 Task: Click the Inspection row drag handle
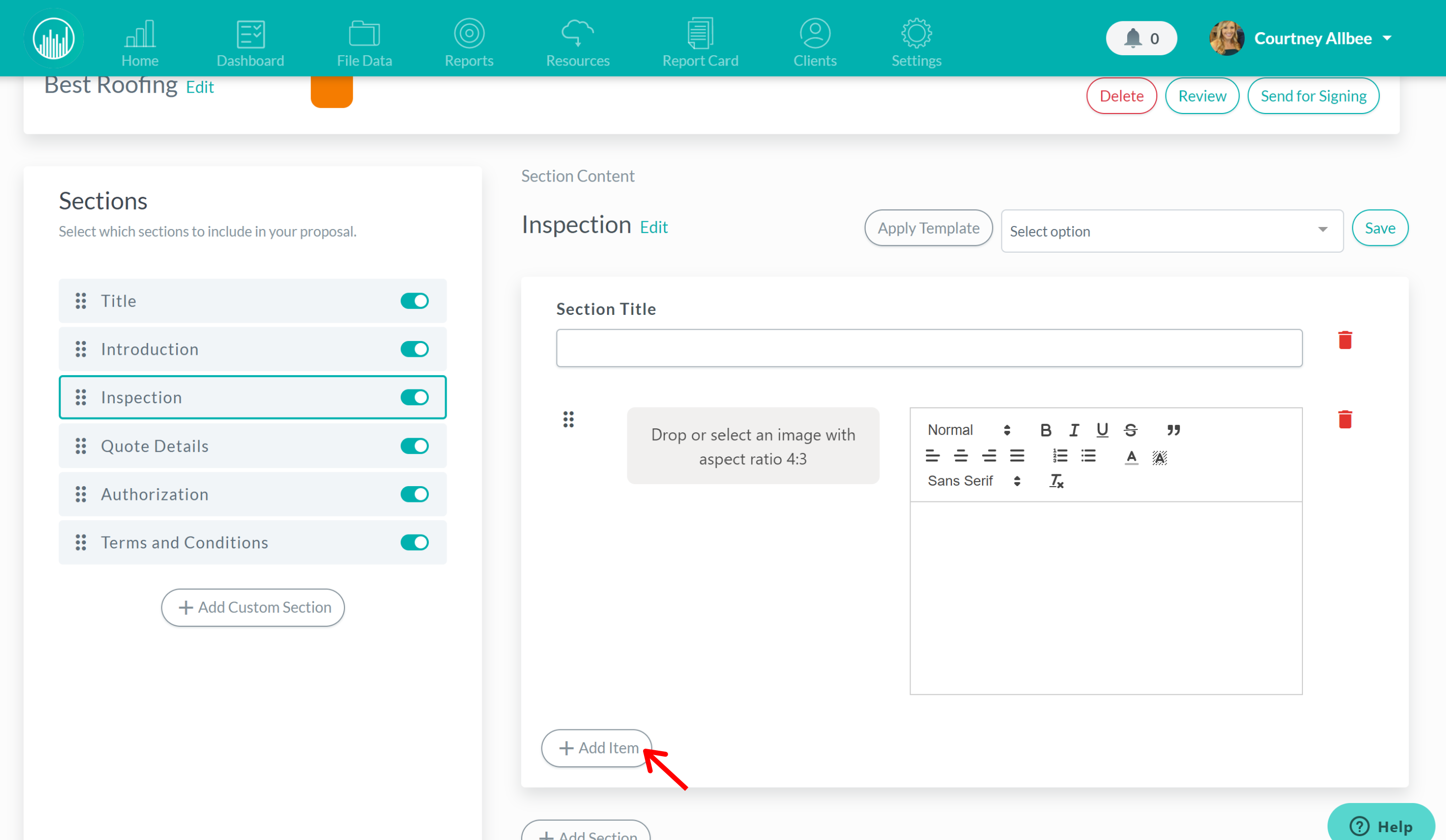pyautogui.click(x=81, y=397)
